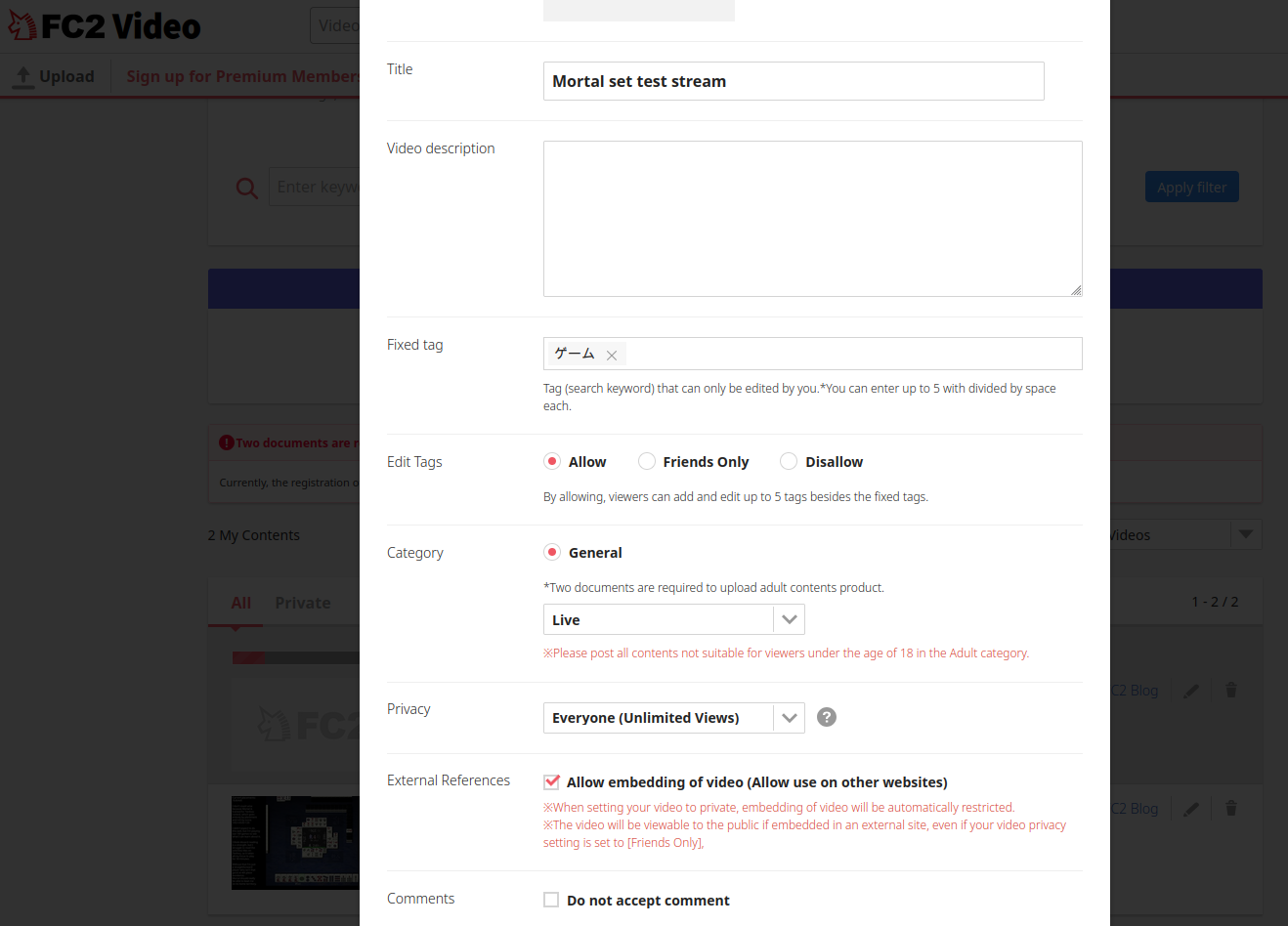Click the 2 My Contents text
The width and height of the screenshot is (1288, 926).
click(x=254, y=535)
